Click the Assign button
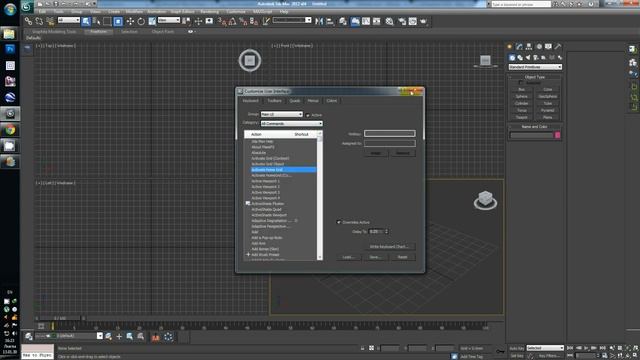 point(376,153)
